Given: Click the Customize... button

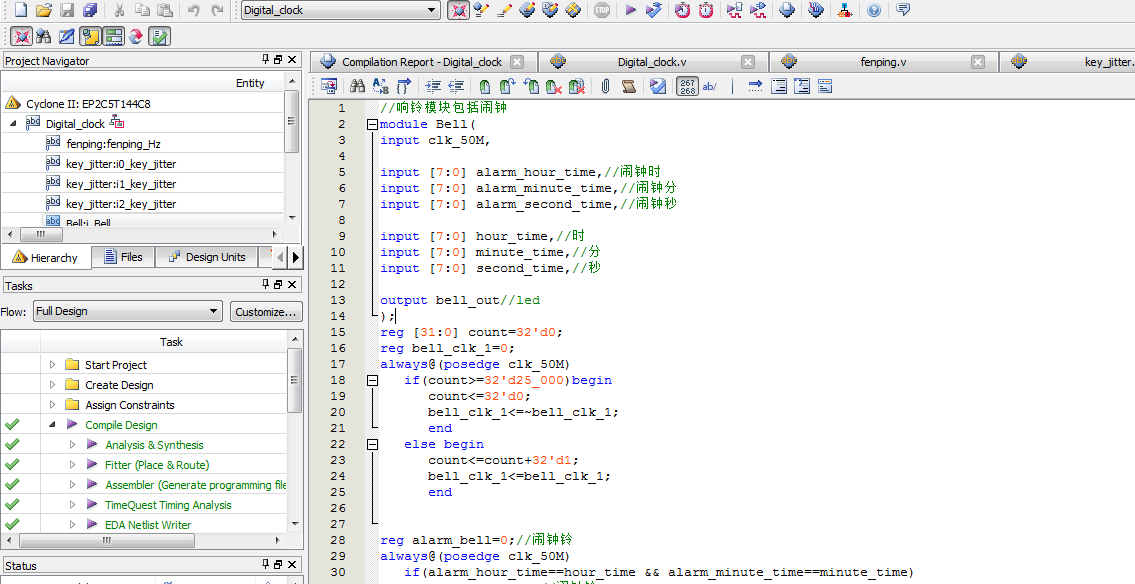Looking at the screenshot, I should click(x=266, y=311).
